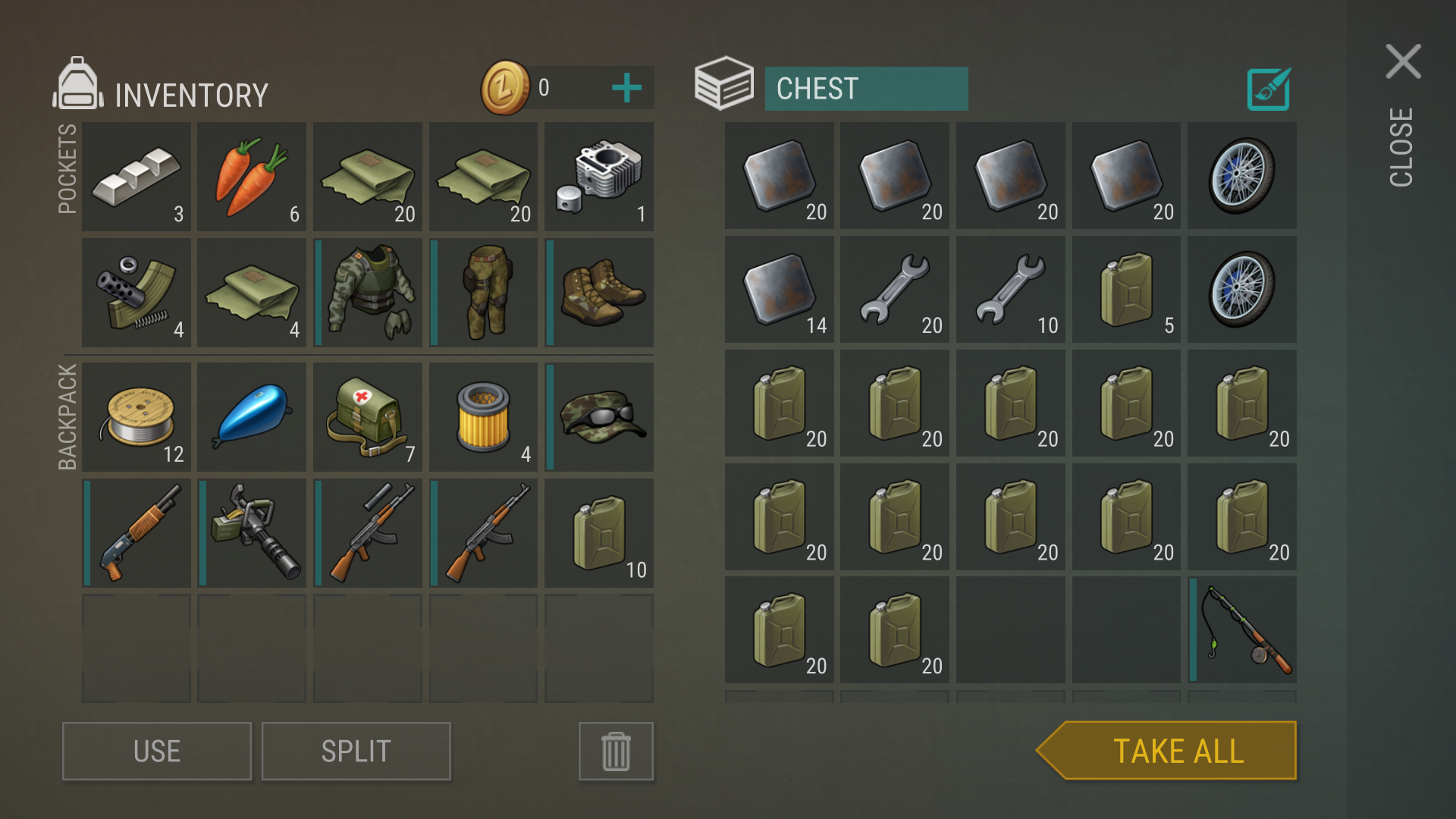Viewport: 1456px width, 819px height.
Task: Click the trash can delete button
Action: (616, 752)
